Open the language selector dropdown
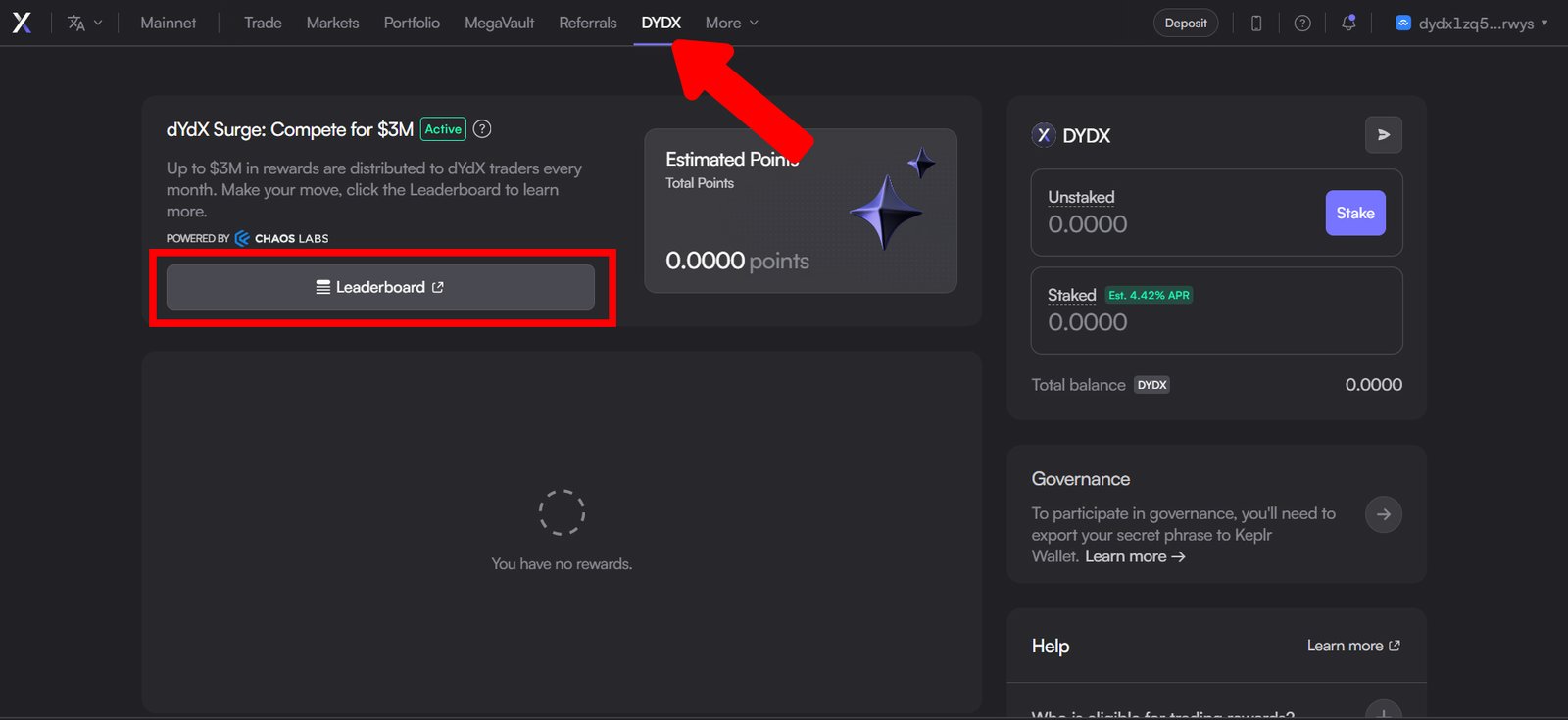 pyautogui.click(x=84, y=23)
